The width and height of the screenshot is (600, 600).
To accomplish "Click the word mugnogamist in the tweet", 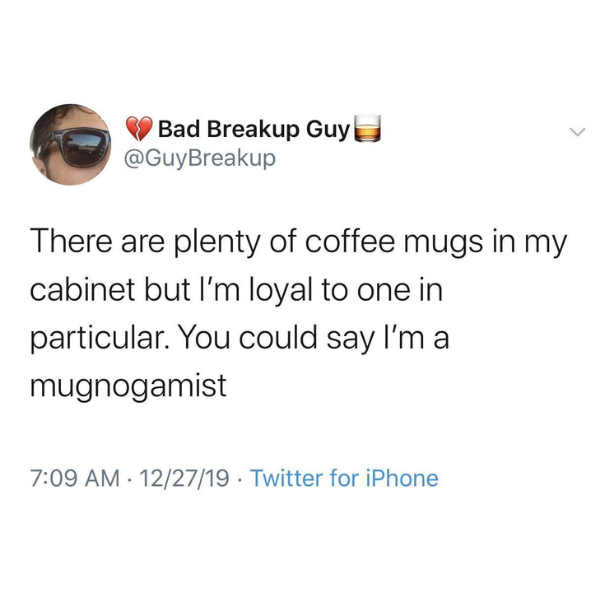I will pos(128,386).
